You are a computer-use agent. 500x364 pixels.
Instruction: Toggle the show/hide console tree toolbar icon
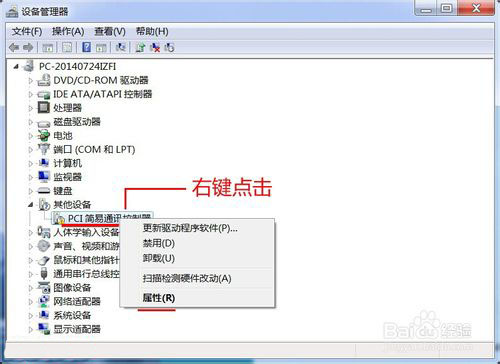click(48, 48)
